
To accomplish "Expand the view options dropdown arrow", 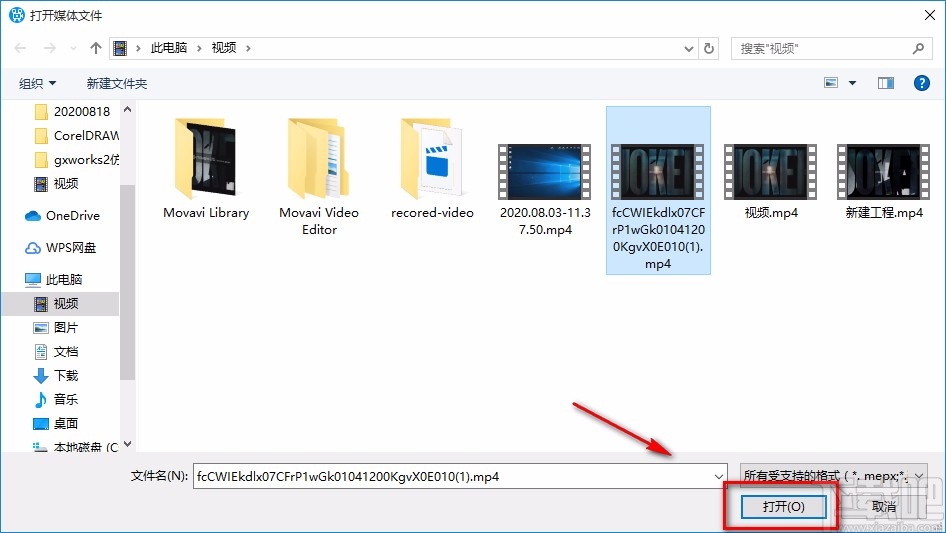I will (x=852, y=83).
